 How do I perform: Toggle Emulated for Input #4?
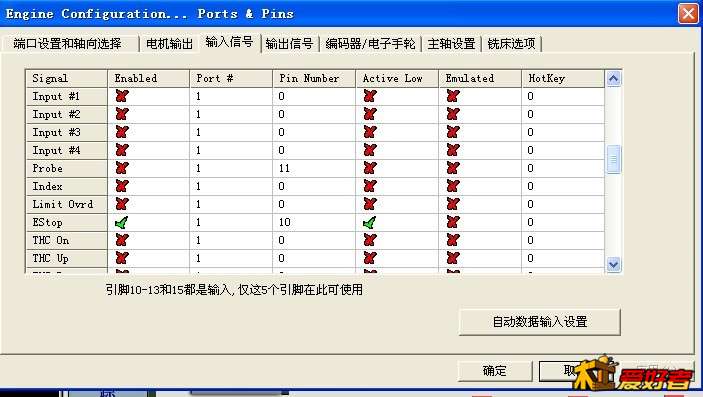pyautogui.click(x=453, y=150)
